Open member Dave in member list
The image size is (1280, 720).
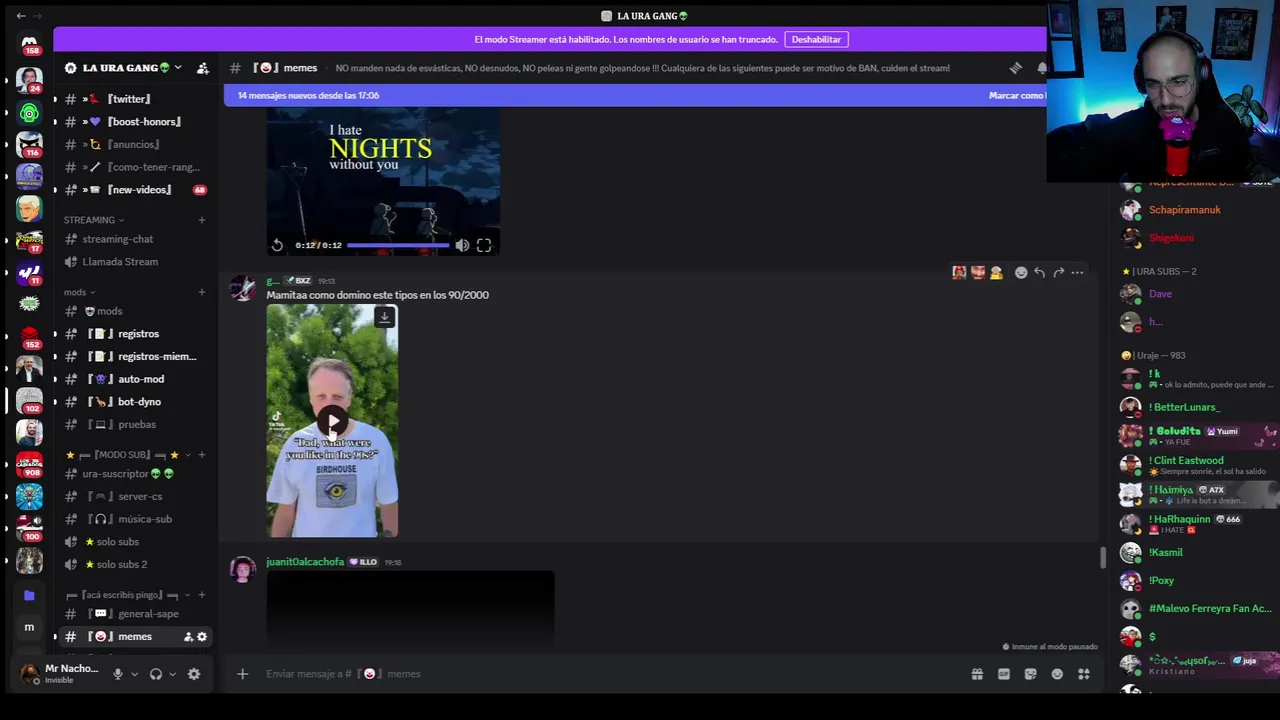1160,294
